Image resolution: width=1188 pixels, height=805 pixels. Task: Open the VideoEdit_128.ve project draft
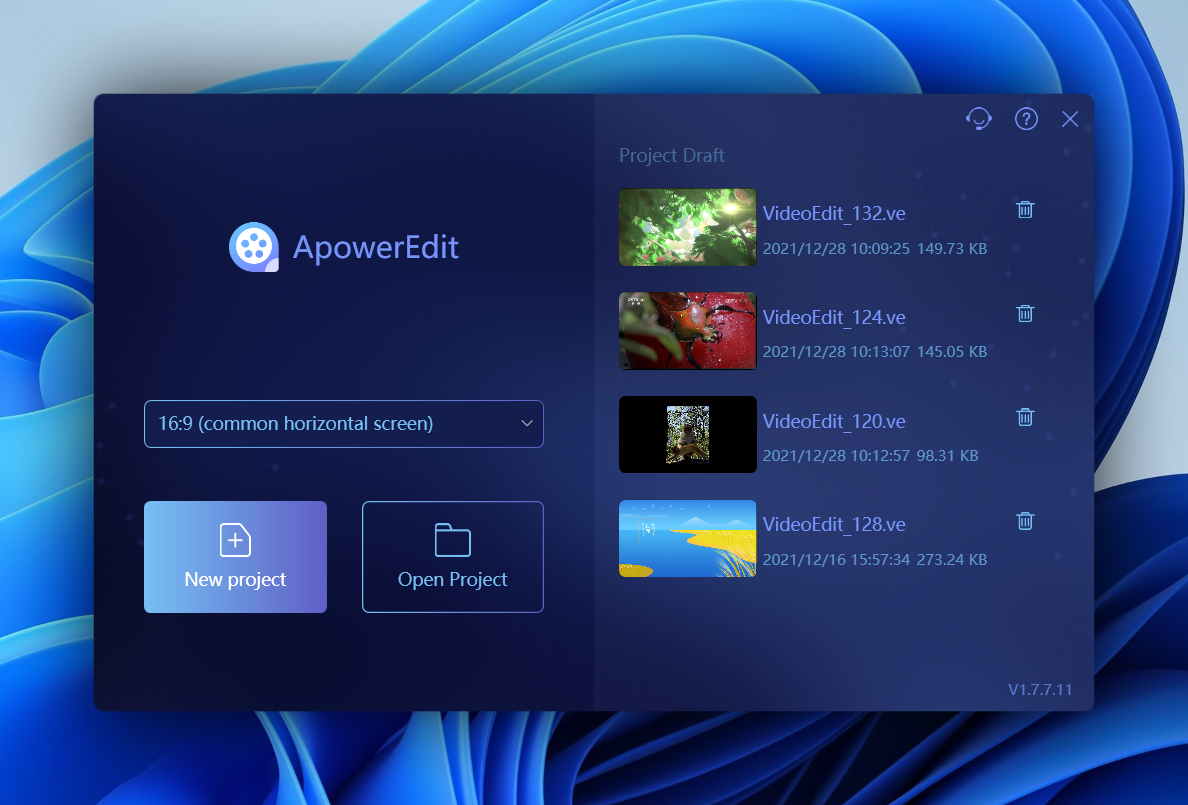tap(834, 524)
